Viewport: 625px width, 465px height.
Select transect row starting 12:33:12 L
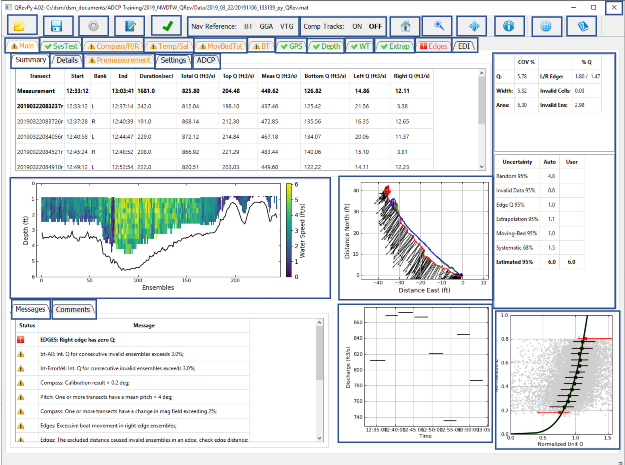coord(224,106)
